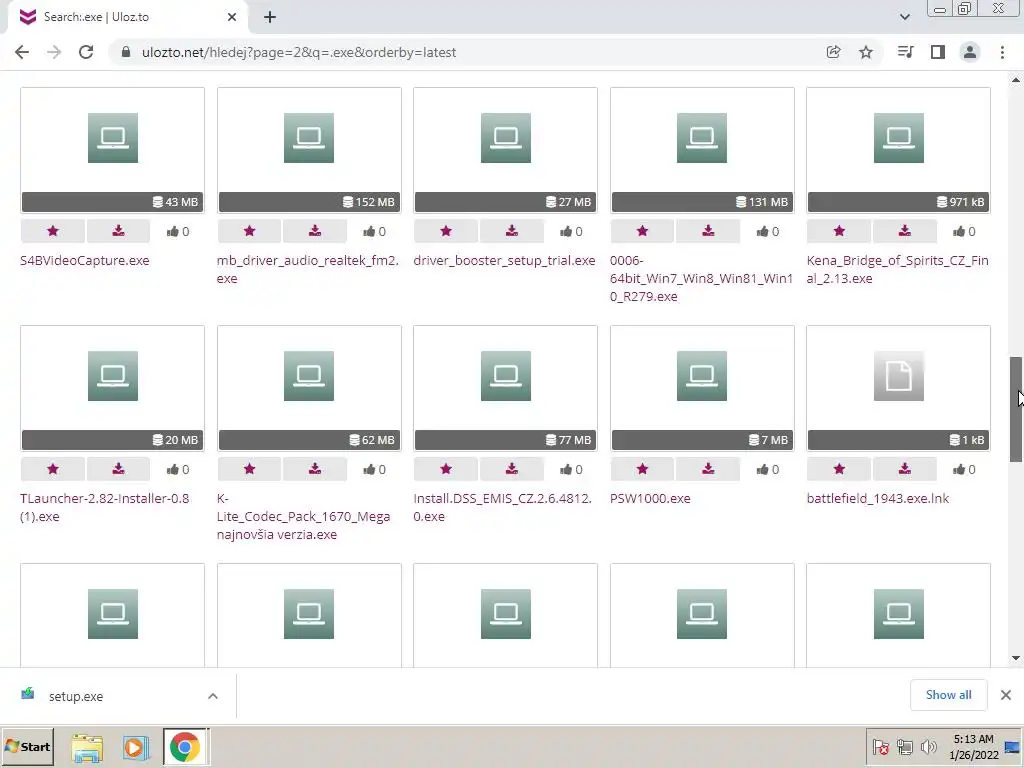Download TLauncher-2.82-Installer via its icon
Image resolution: width=1024 pixels, height=768 pixels.
118,469
